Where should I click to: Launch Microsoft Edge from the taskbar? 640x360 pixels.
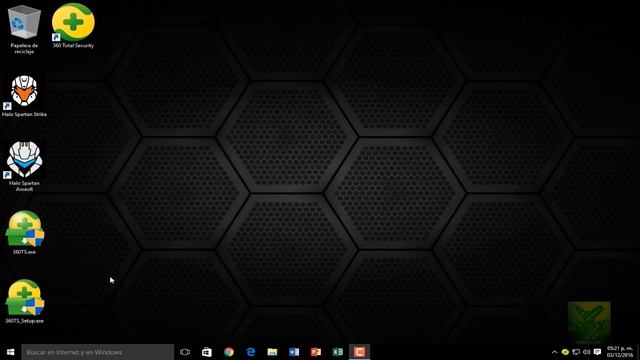pos(251,352)
